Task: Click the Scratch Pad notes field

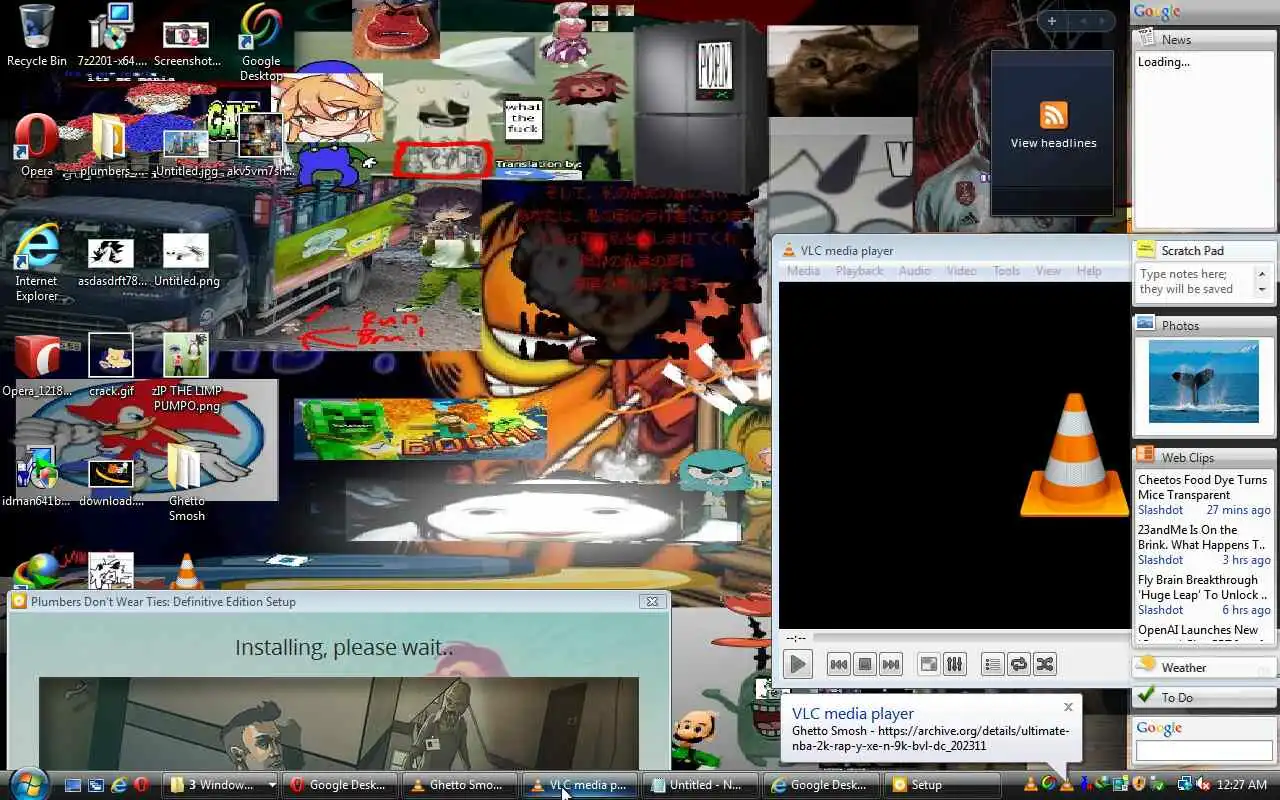Action: coord(1196,282)
